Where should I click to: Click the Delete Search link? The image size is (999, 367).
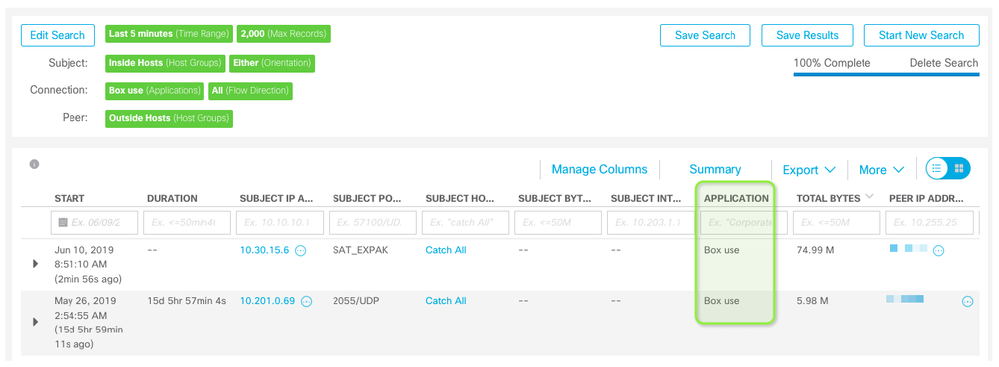[944, 63]
